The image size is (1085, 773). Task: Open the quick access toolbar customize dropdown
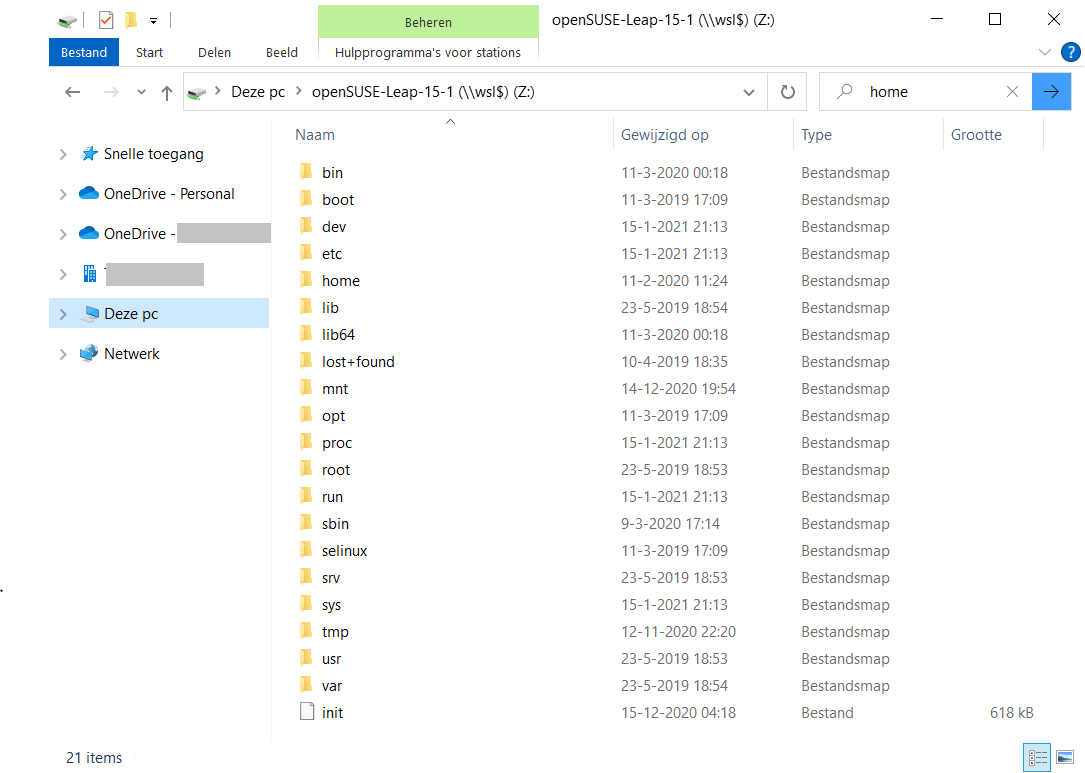(x=152, y=20)
